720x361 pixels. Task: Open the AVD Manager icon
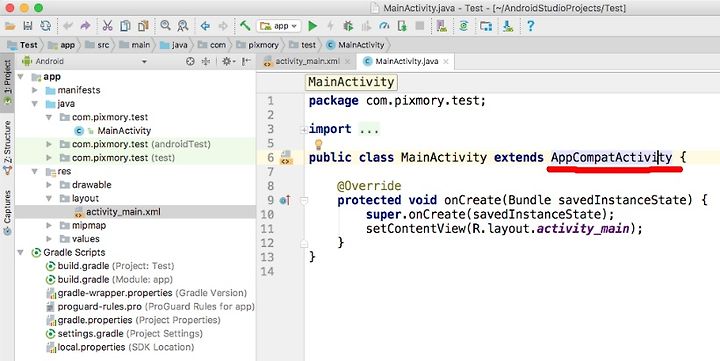(442, 26)
